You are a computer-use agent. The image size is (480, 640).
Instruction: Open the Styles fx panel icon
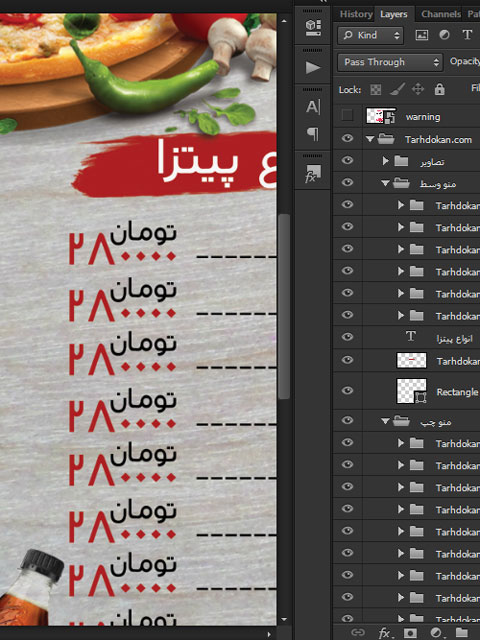coord(313,173)
